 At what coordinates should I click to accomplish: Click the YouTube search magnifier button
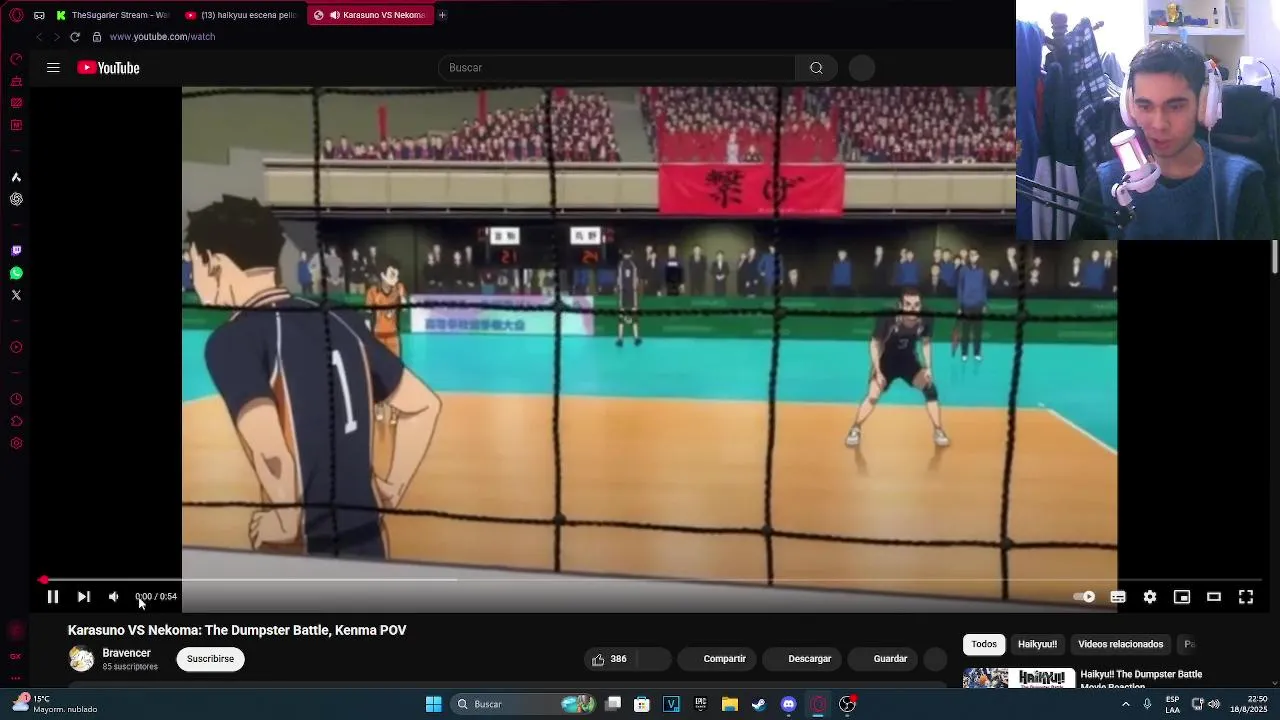817,68
